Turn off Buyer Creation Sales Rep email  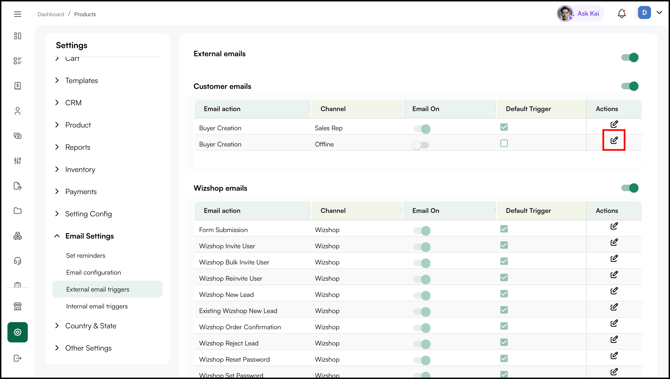coord(422,129)
